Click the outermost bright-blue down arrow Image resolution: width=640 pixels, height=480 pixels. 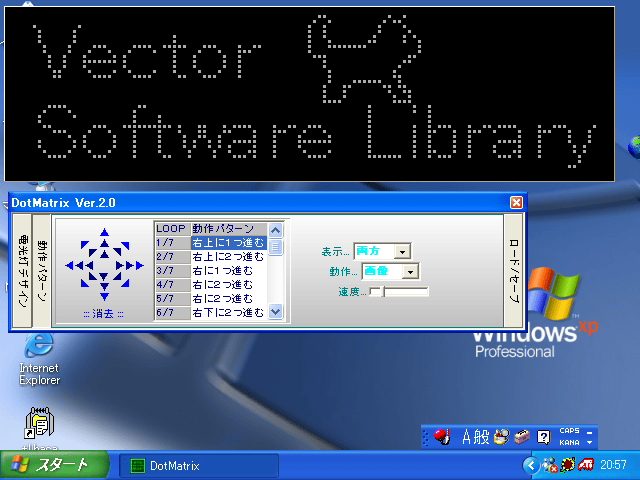(x=104, y=297)
